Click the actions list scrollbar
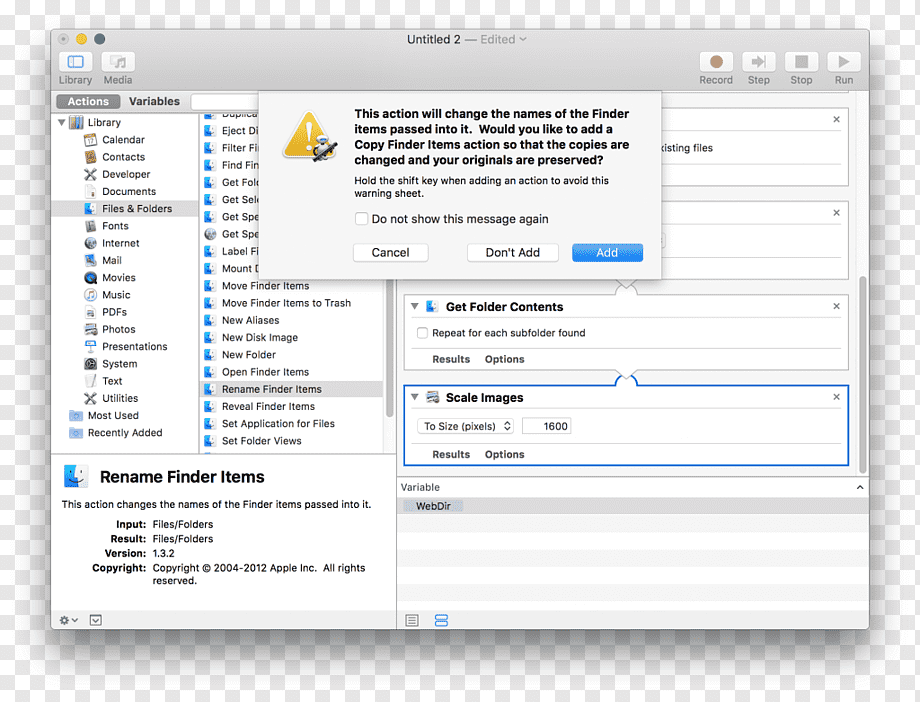920x702 pixels. point(388,348)
